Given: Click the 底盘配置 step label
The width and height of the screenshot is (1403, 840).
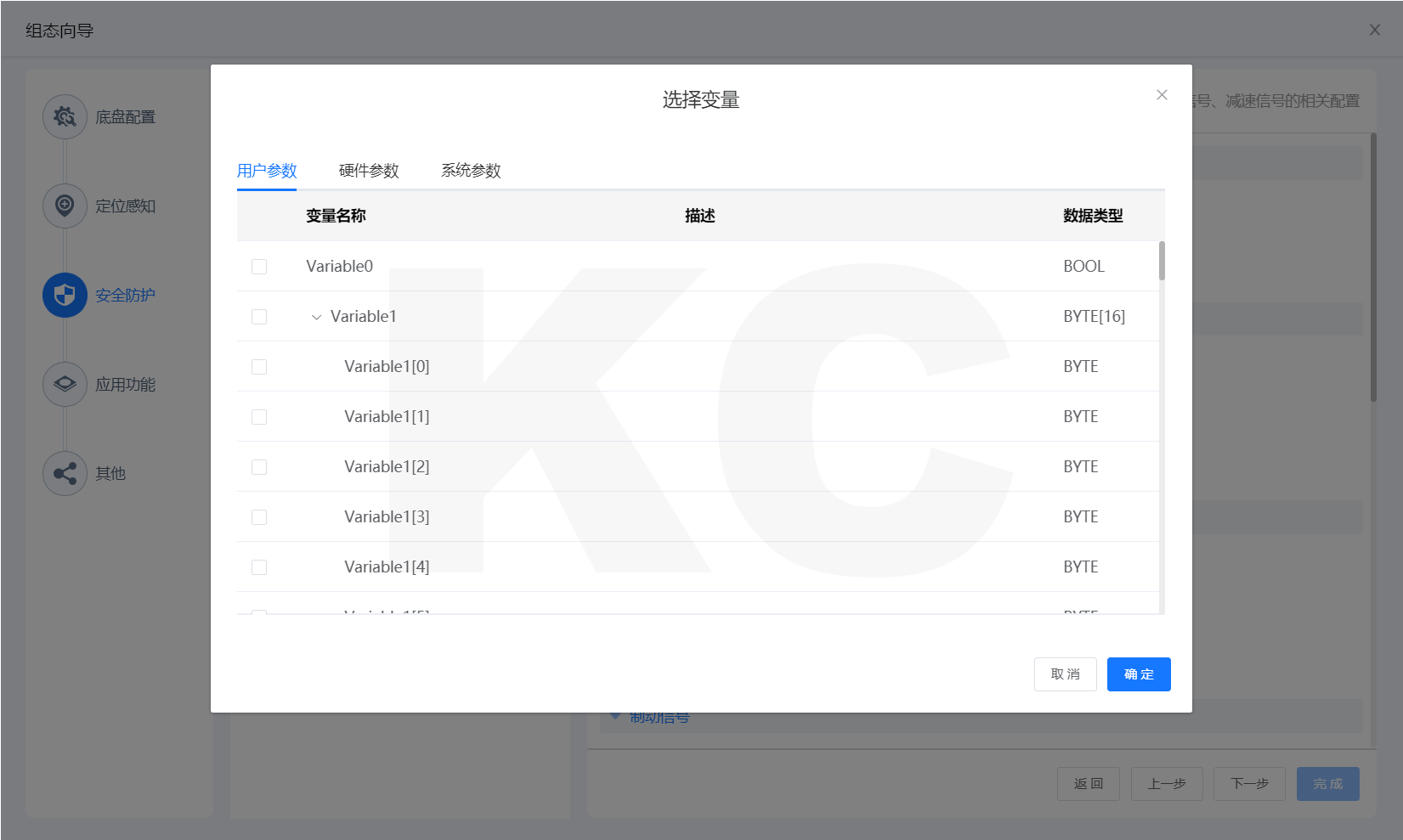Looking at the screenshot, I should click(x=125, y=117).
